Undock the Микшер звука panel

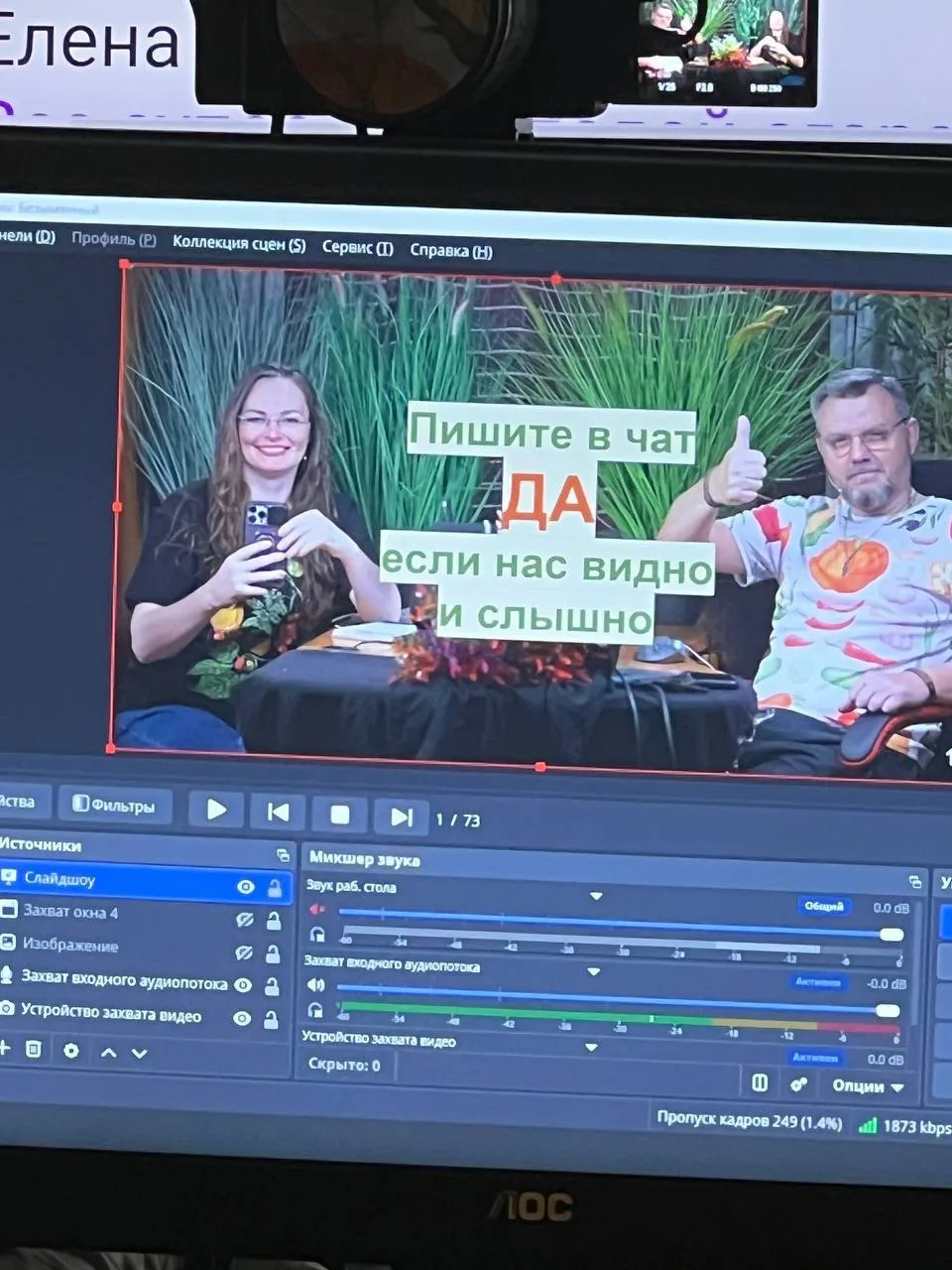[x=915, y=881]
